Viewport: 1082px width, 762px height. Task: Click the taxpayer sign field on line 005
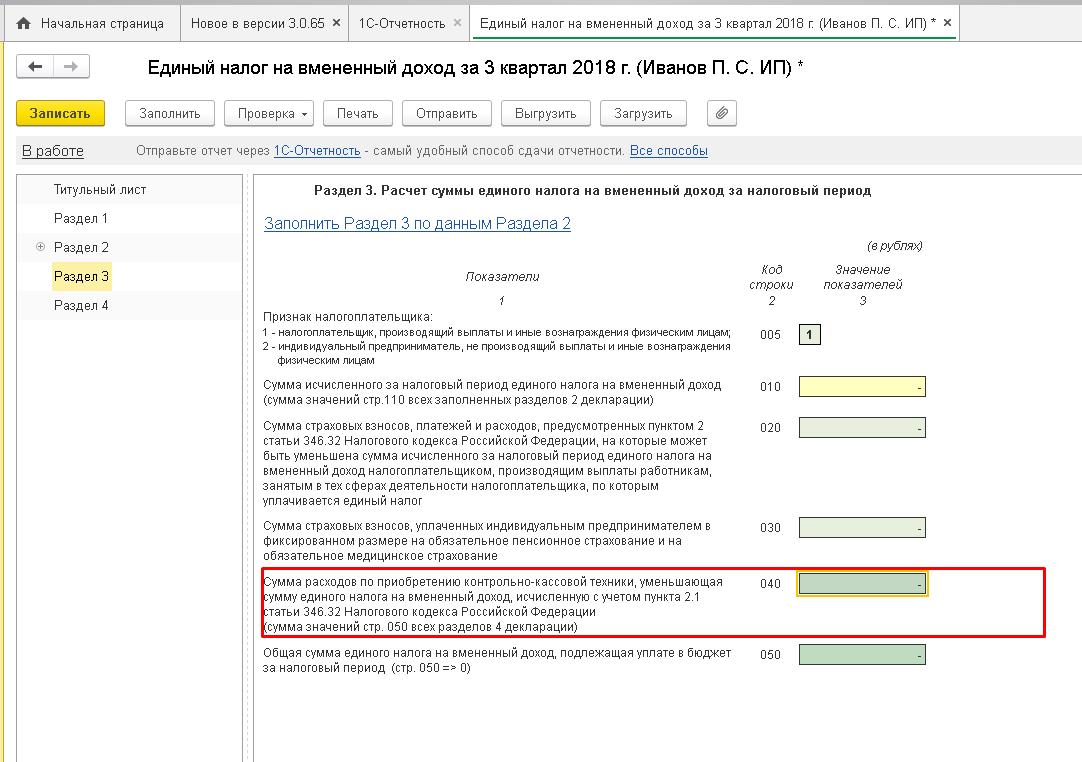[x=809, y=335]
